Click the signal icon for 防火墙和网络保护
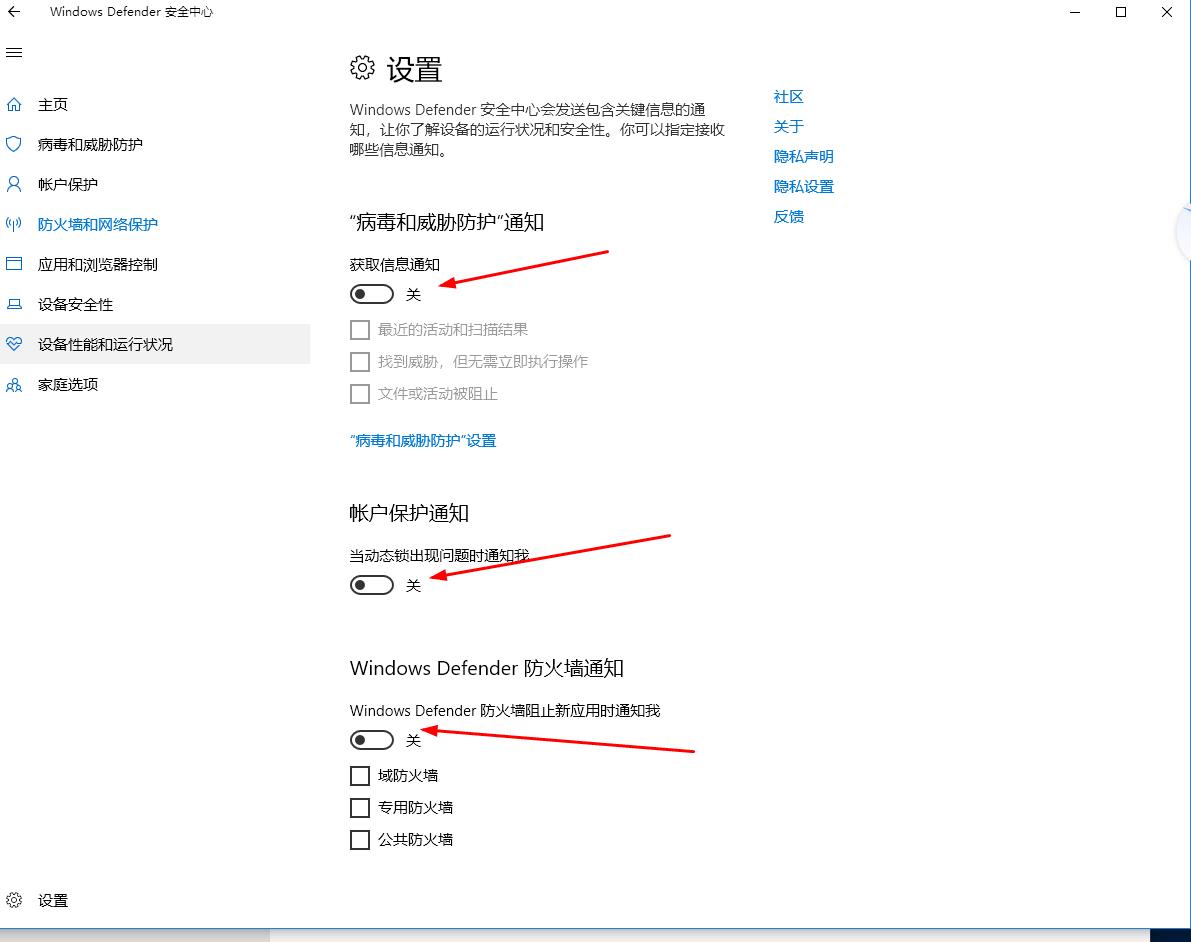 pos(14,224)
